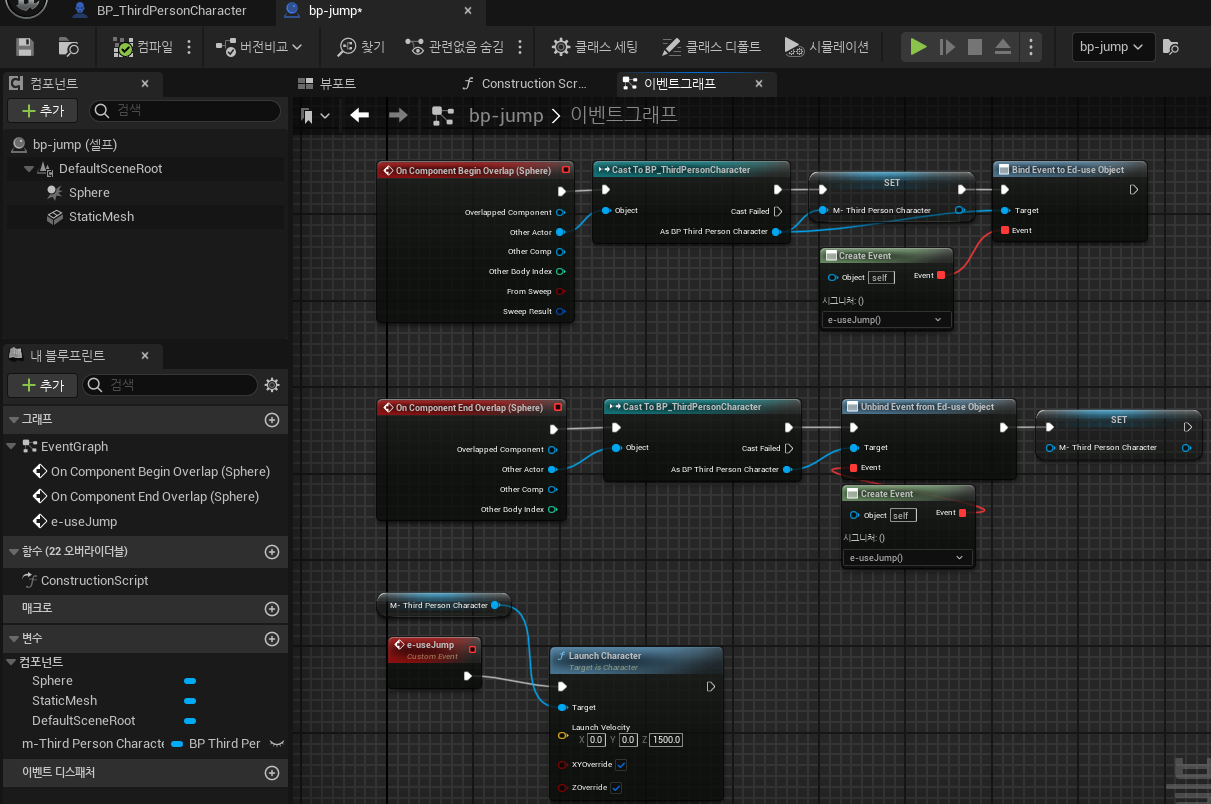Close the My Blueprint panel tab
Screen dimensions: 1211x804
click(x=145, y=356)
